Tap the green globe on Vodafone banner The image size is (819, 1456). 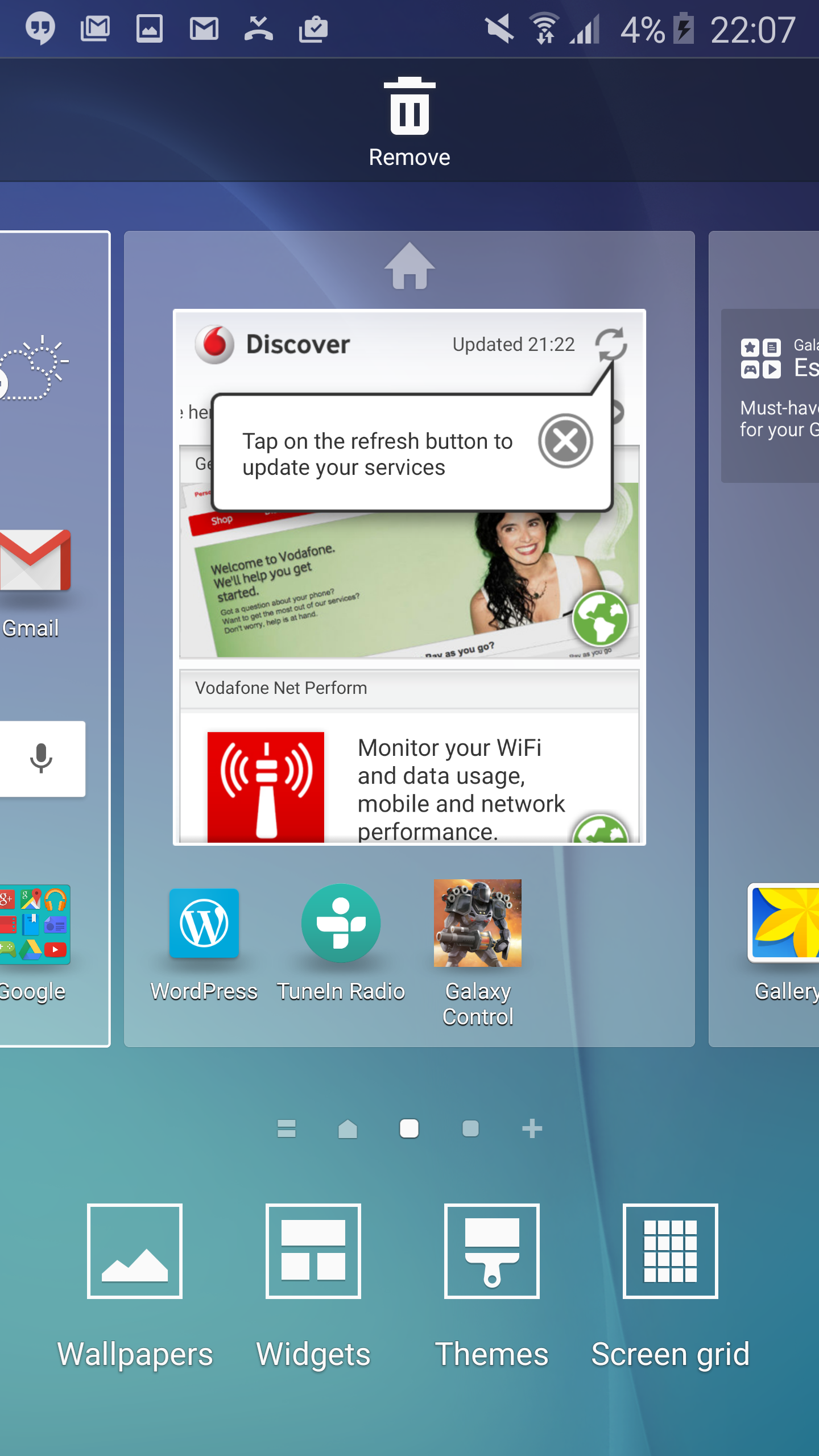coord(600,618)
